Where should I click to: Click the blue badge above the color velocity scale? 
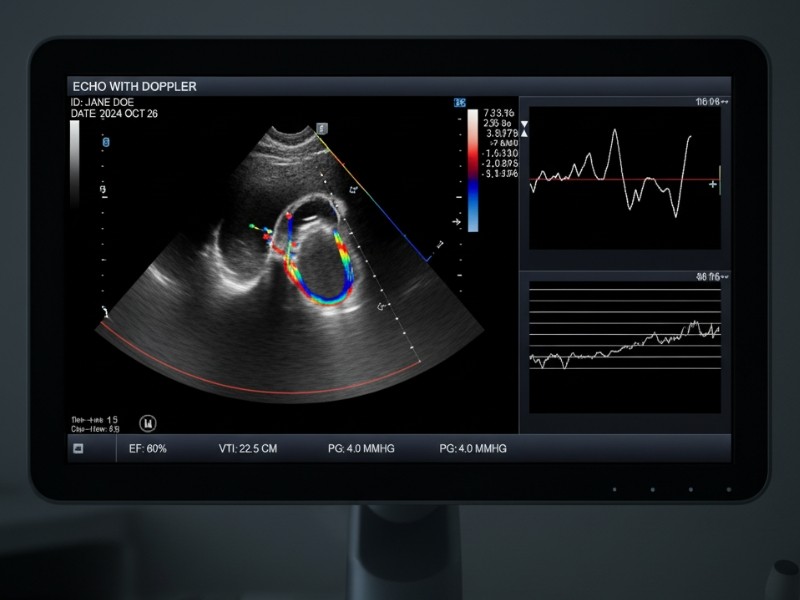point(461,103)
